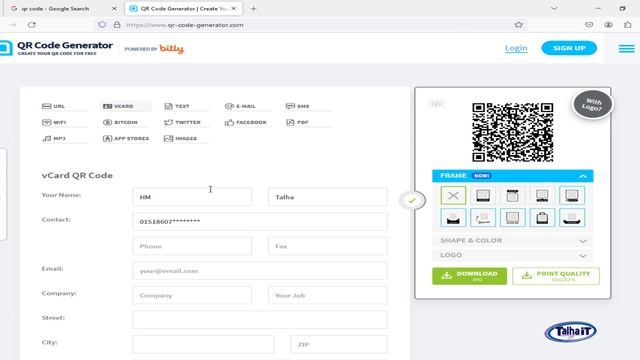Viewport: 640px width, 360px height.
Task: Click the SIGN UP button
Action: [569, 48]
